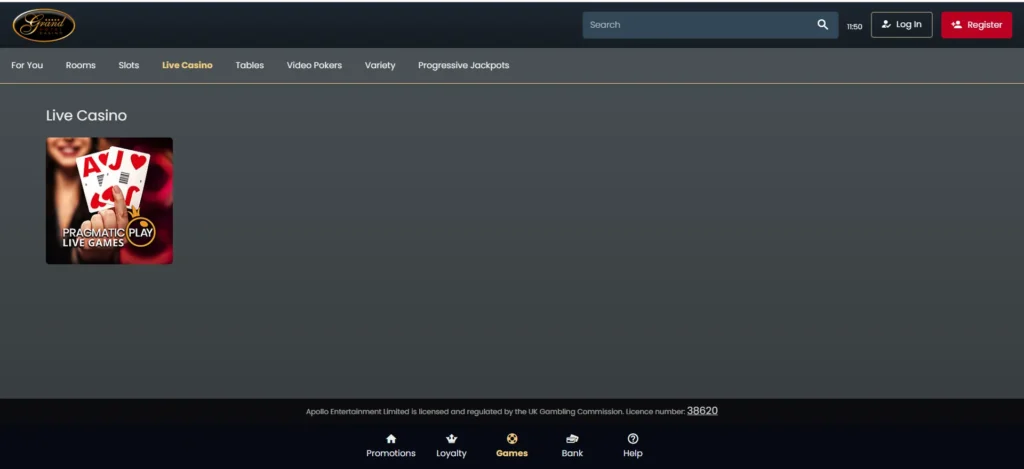Open the Bank section
Viewport: 1024px width, 469px height.
(572, 445)
